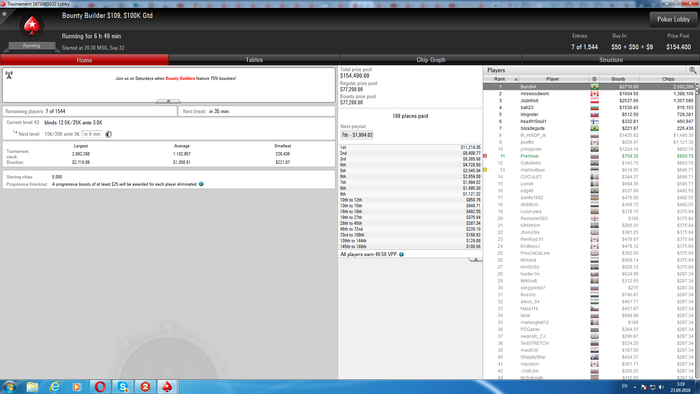Click 1st place payout row
Screen dimensions: 700x394
point(410,147)
